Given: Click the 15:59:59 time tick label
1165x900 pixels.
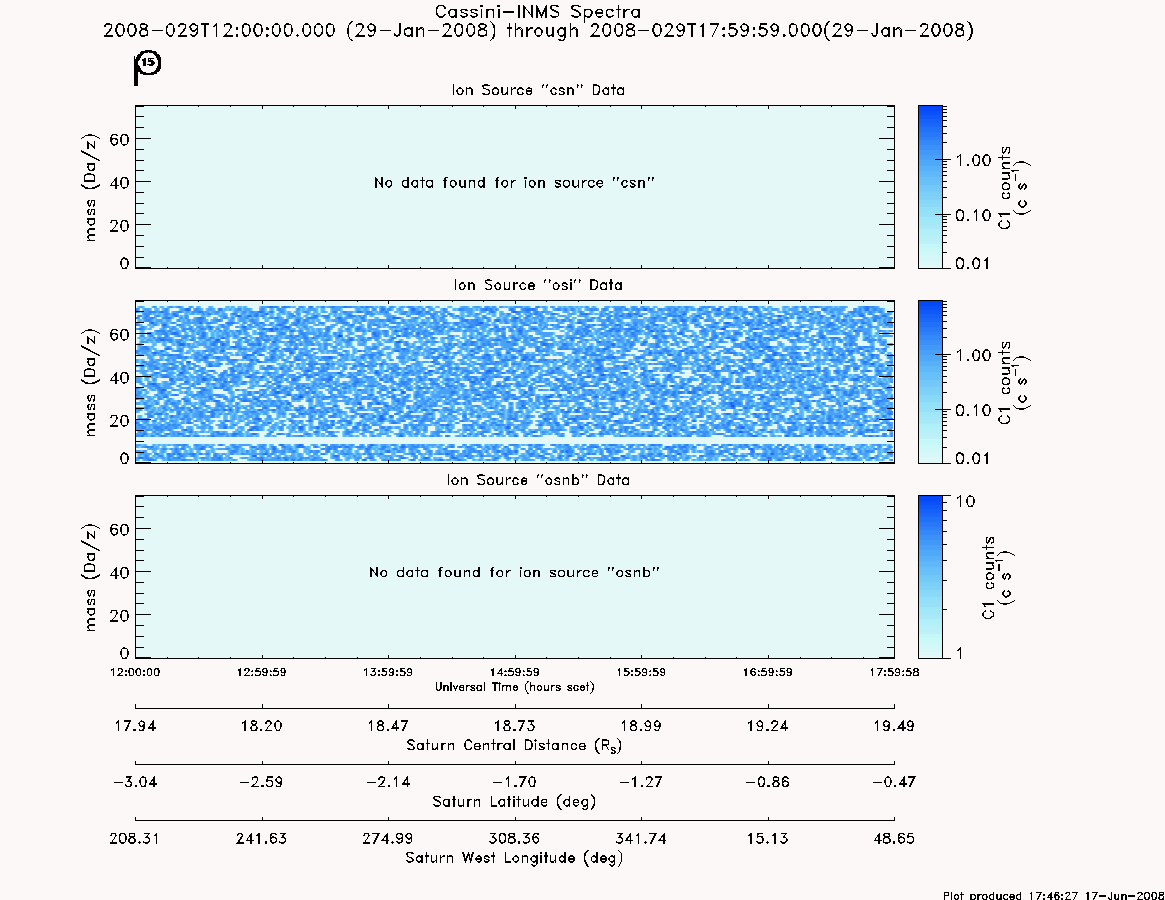Looking at the screenshot, I should tap(641, 672).
